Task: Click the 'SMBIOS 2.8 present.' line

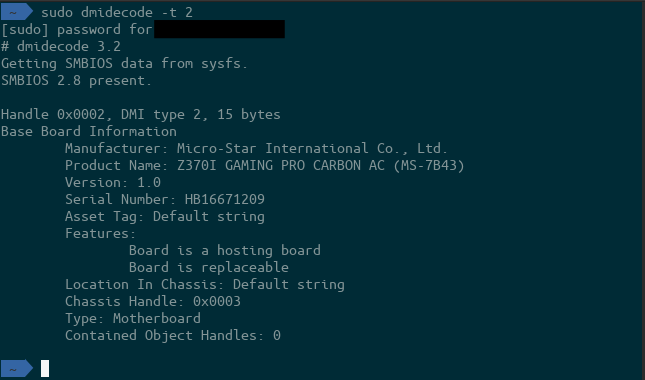Action: click(x=77, y=81)
